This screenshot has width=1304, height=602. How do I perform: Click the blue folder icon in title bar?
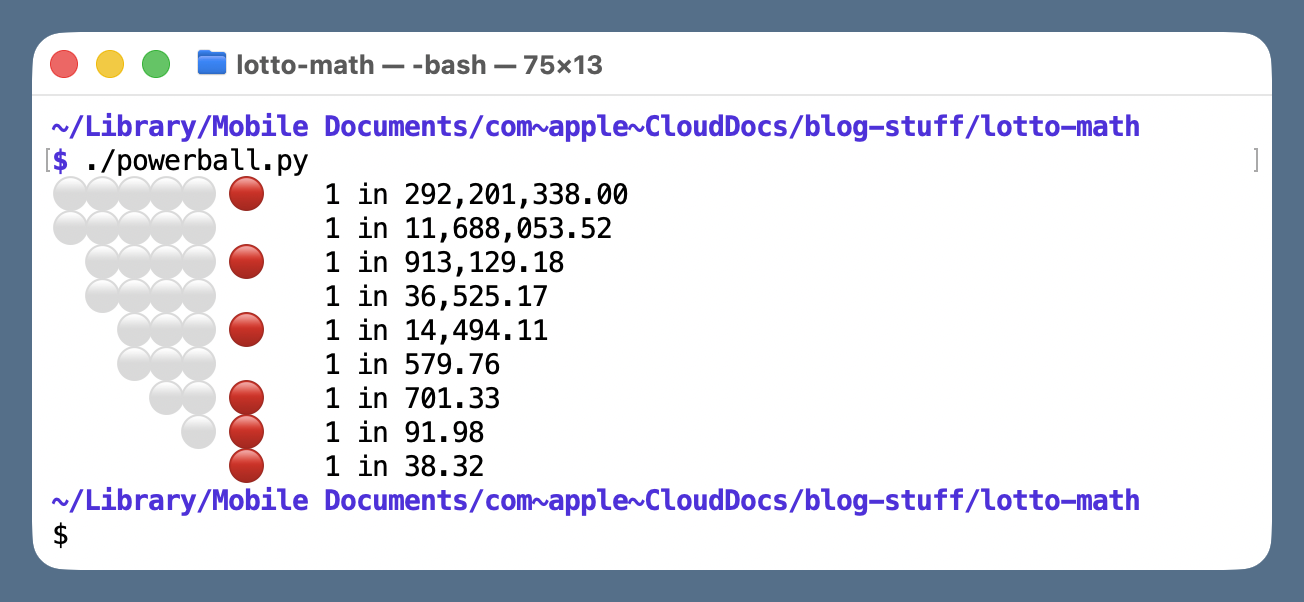[212, 62]
